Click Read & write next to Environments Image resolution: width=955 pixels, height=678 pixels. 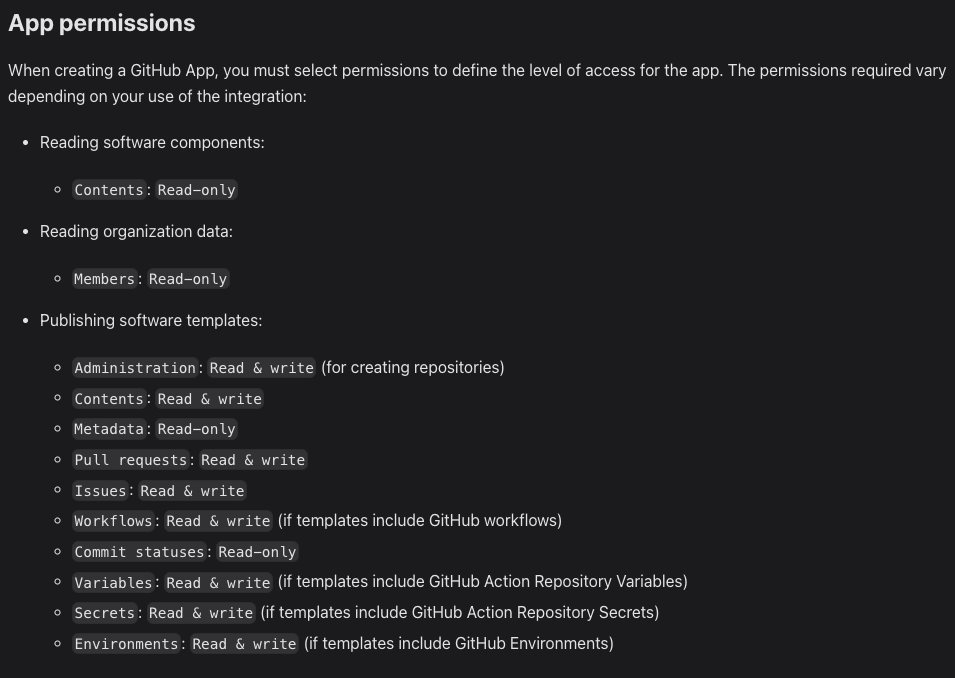(x=244, y=644)
